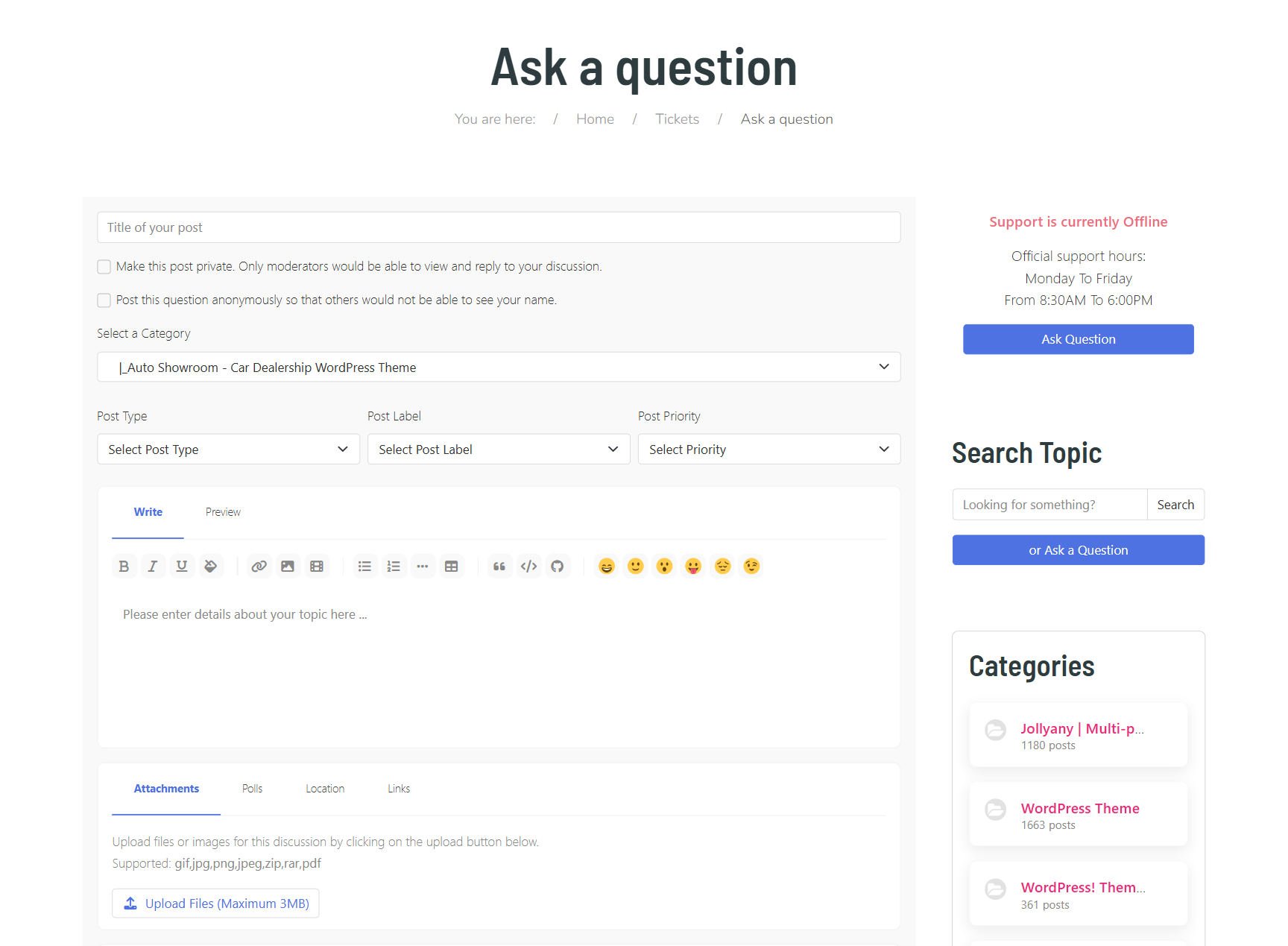Check the make this post private checkbox

(x=104, y=267)
